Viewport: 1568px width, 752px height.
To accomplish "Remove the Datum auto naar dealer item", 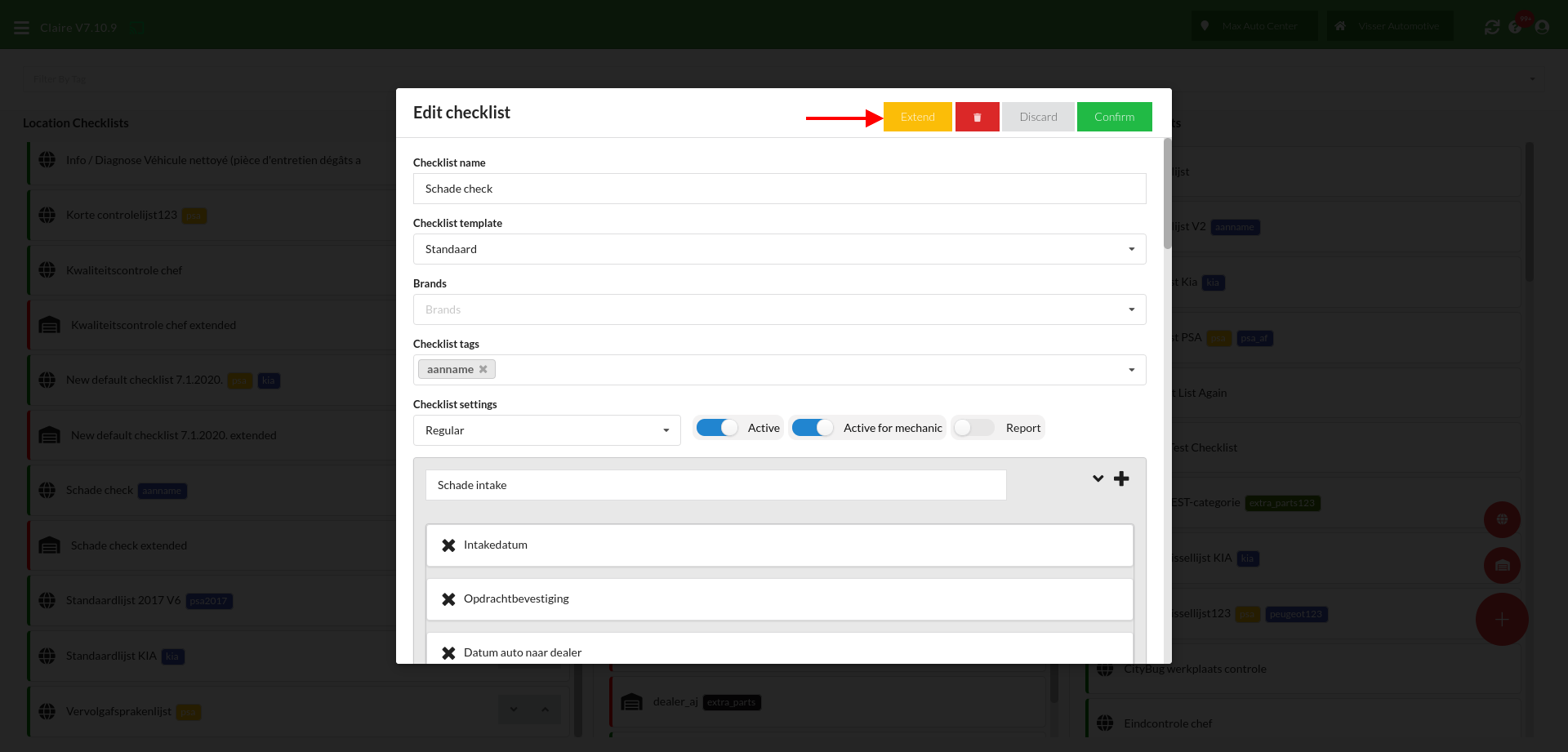I will (x=448, y=653).
